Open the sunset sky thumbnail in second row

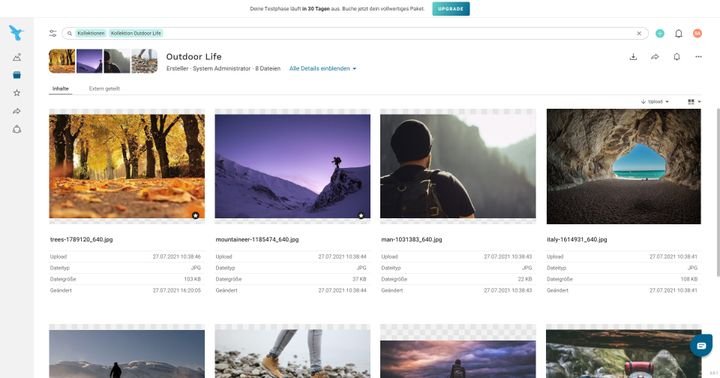coord(458,359)
